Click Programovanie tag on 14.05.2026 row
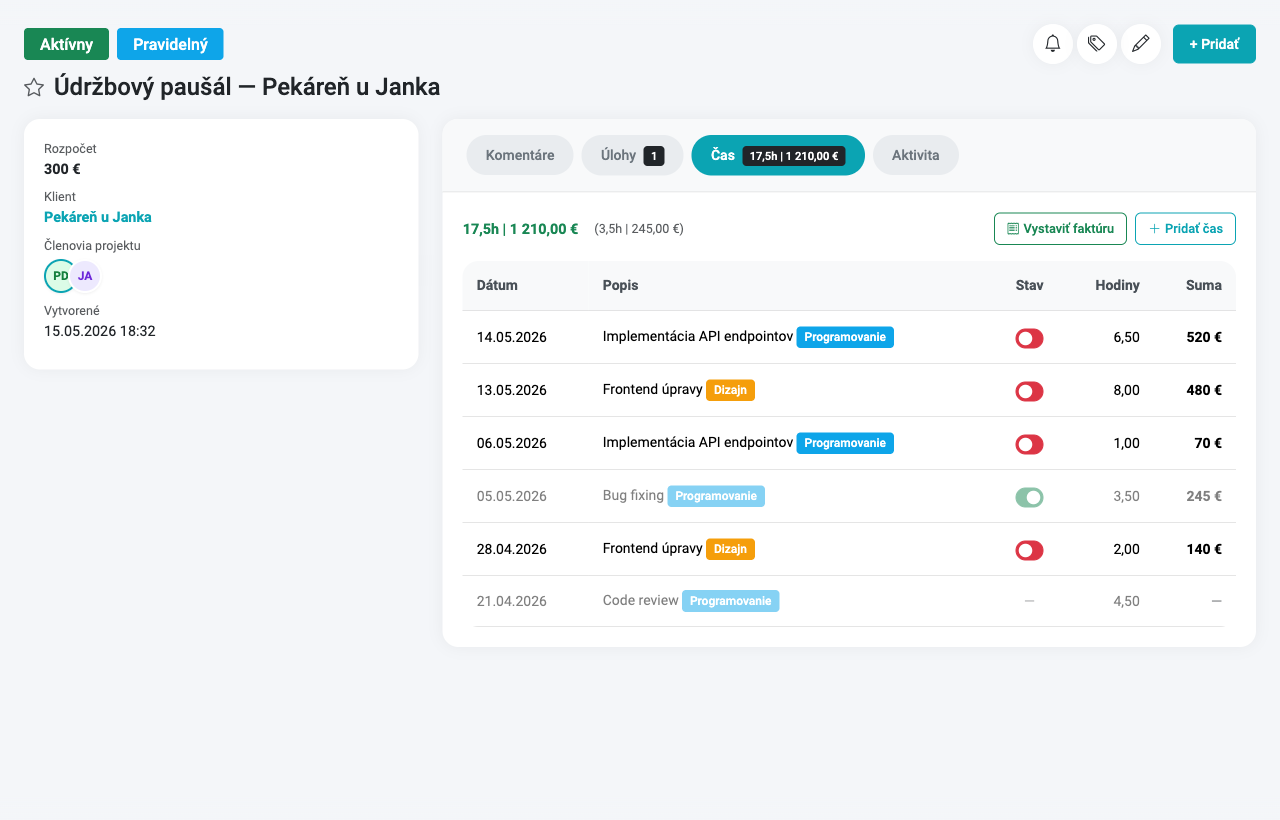The image size is (1280, 820). point(845,337)
